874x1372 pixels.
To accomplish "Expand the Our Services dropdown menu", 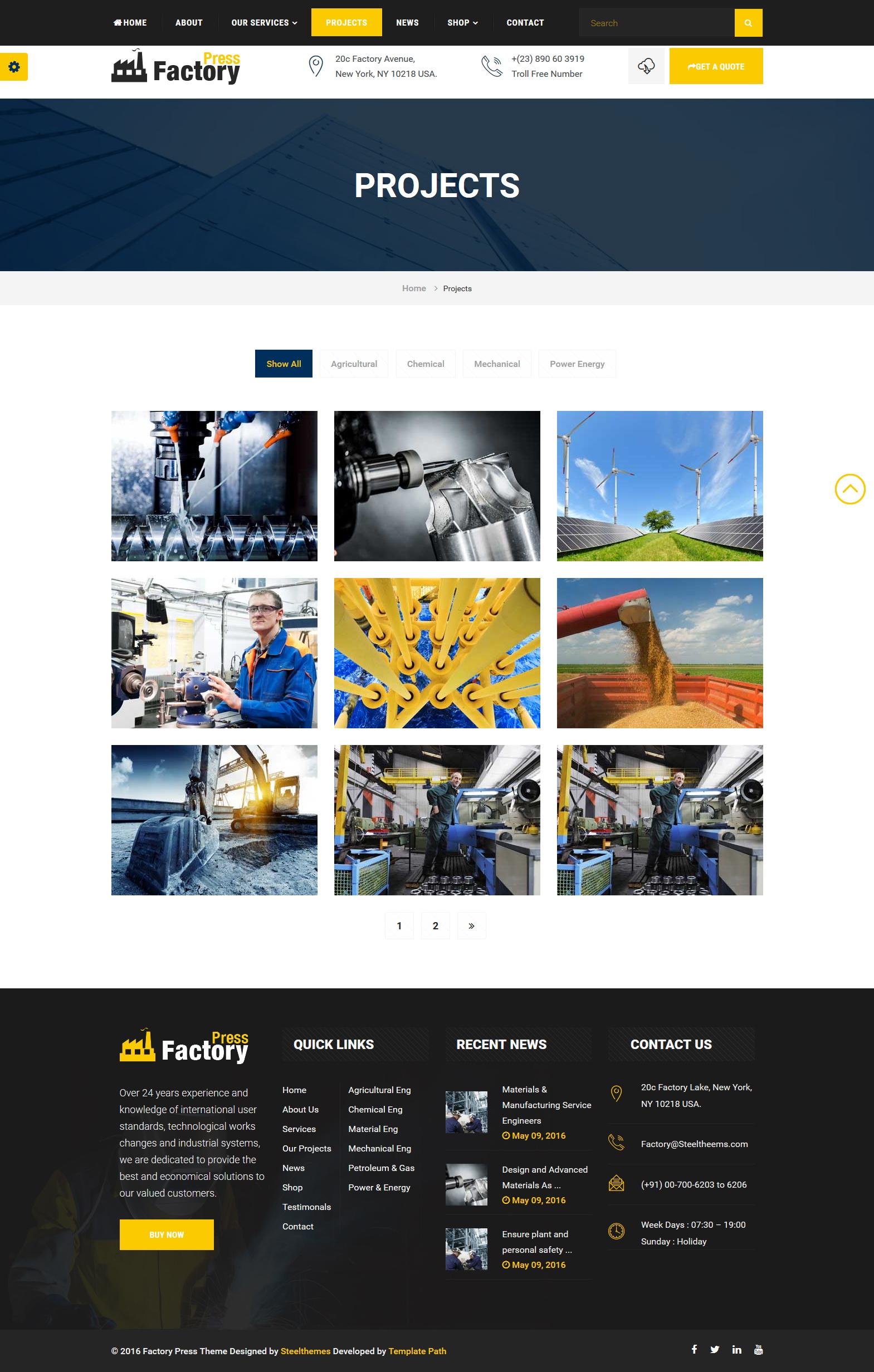I will pos(264,23).
